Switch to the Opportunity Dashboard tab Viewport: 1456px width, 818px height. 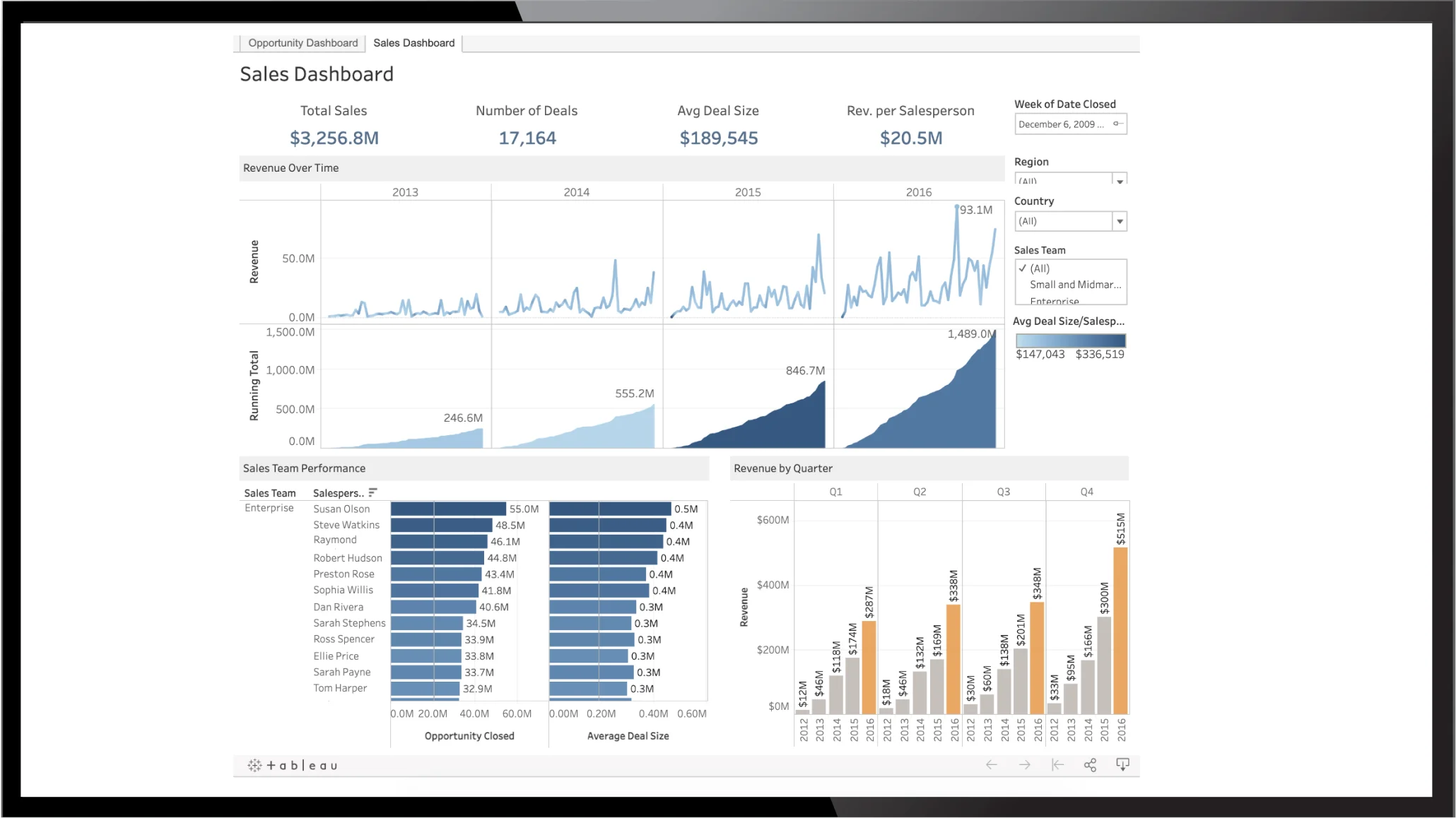coord(303,43)
